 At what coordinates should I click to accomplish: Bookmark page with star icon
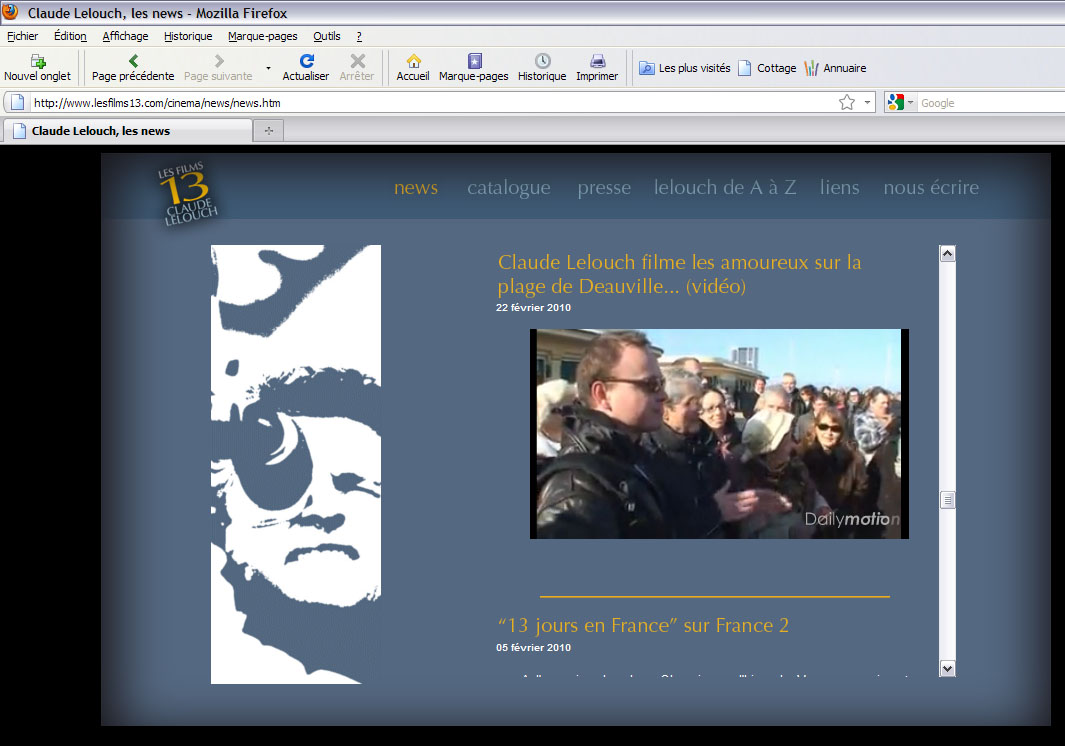(847, 103)
